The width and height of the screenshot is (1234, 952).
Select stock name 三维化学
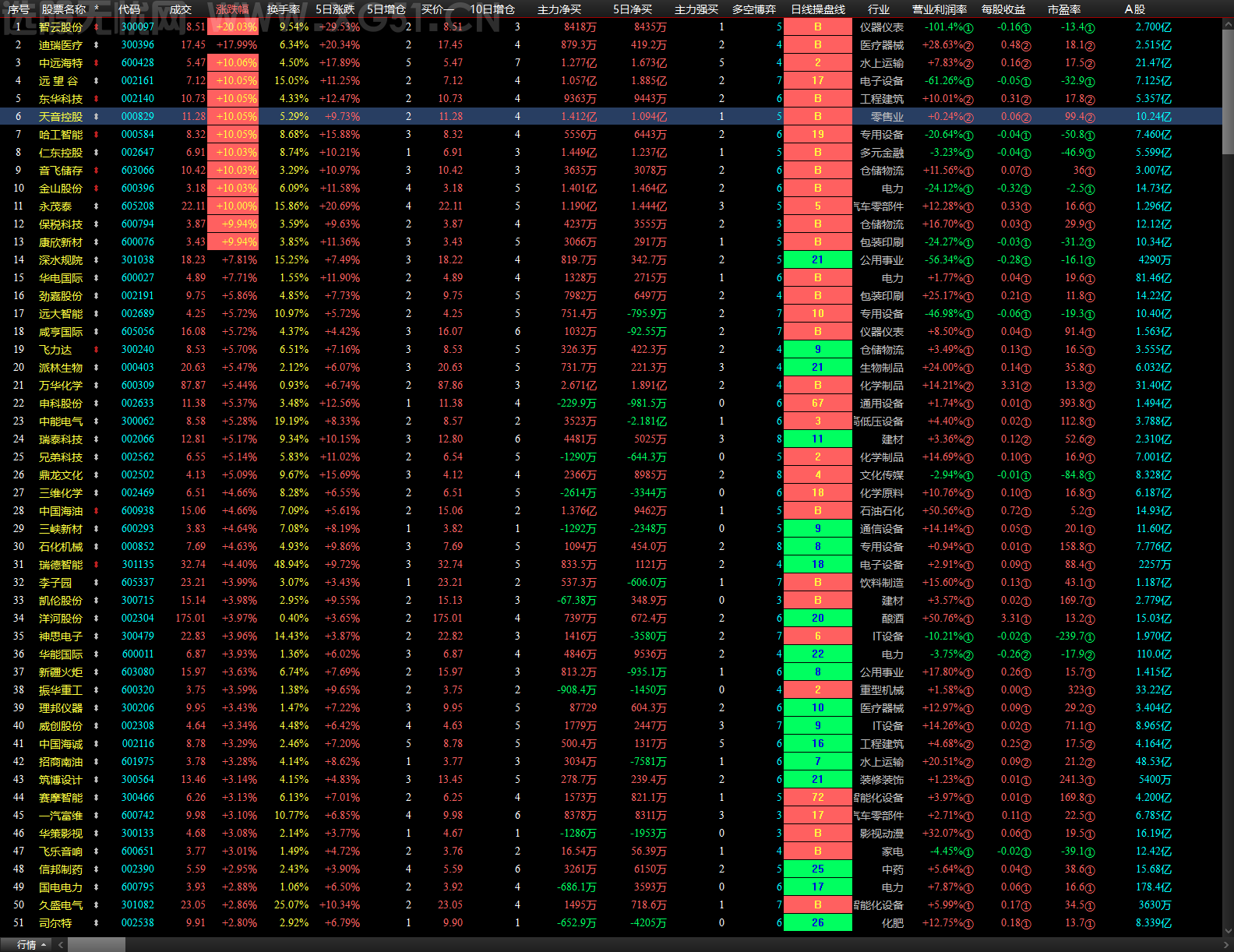coord(61,493)
